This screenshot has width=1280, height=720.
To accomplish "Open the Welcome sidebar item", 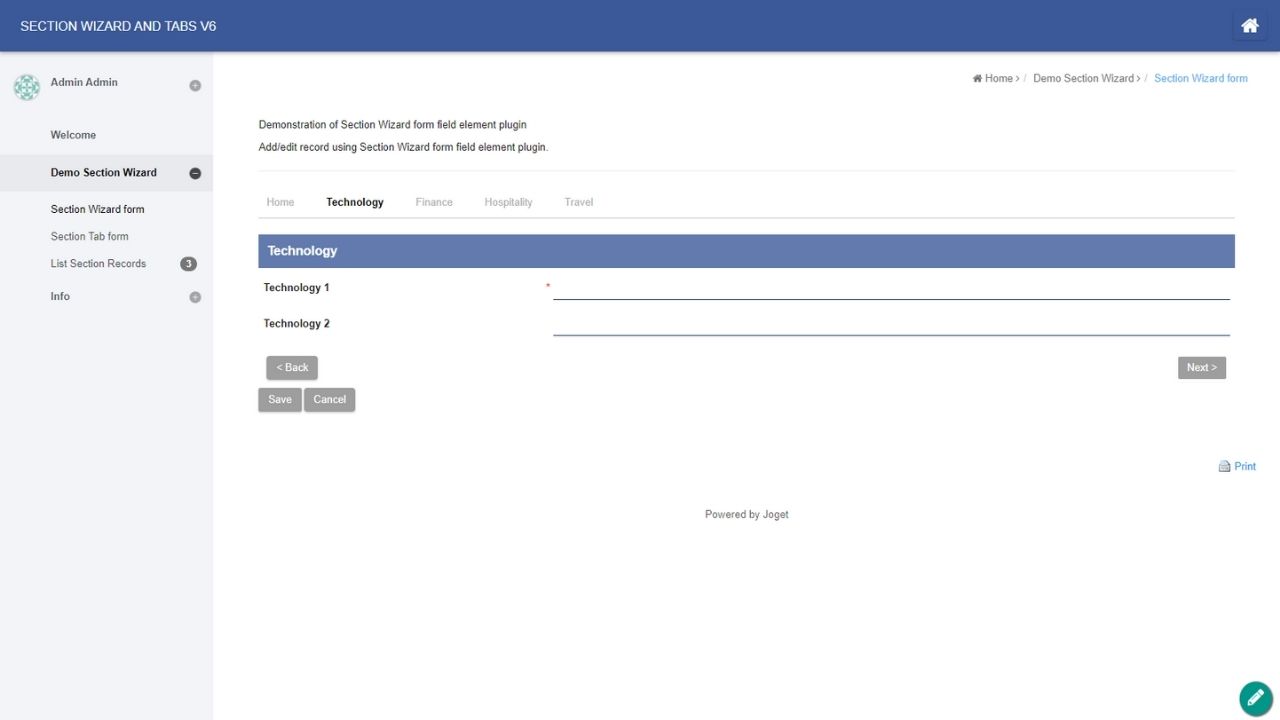I will (73, 135).
